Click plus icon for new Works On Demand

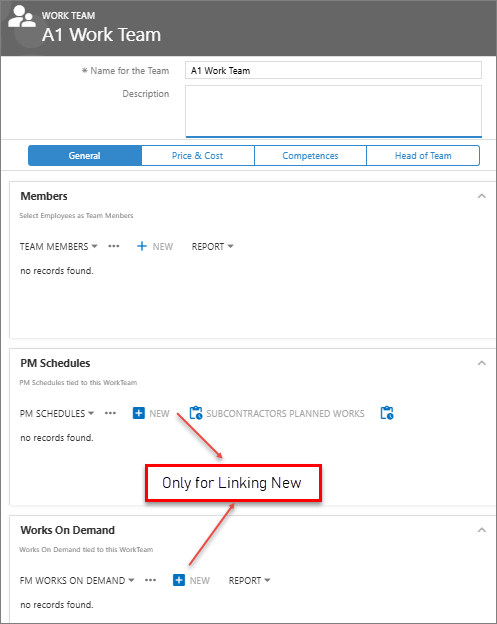[x=179, y=580]
